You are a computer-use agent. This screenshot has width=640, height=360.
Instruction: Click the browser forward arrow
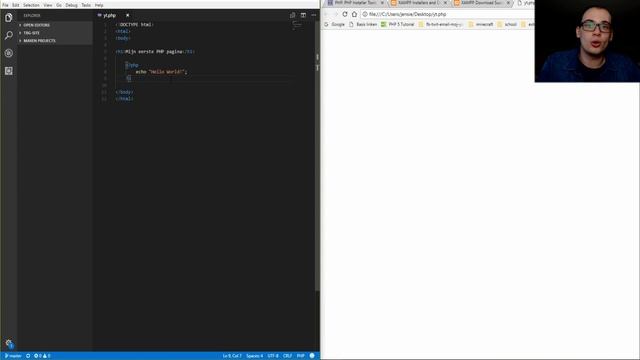click(336, 14)
